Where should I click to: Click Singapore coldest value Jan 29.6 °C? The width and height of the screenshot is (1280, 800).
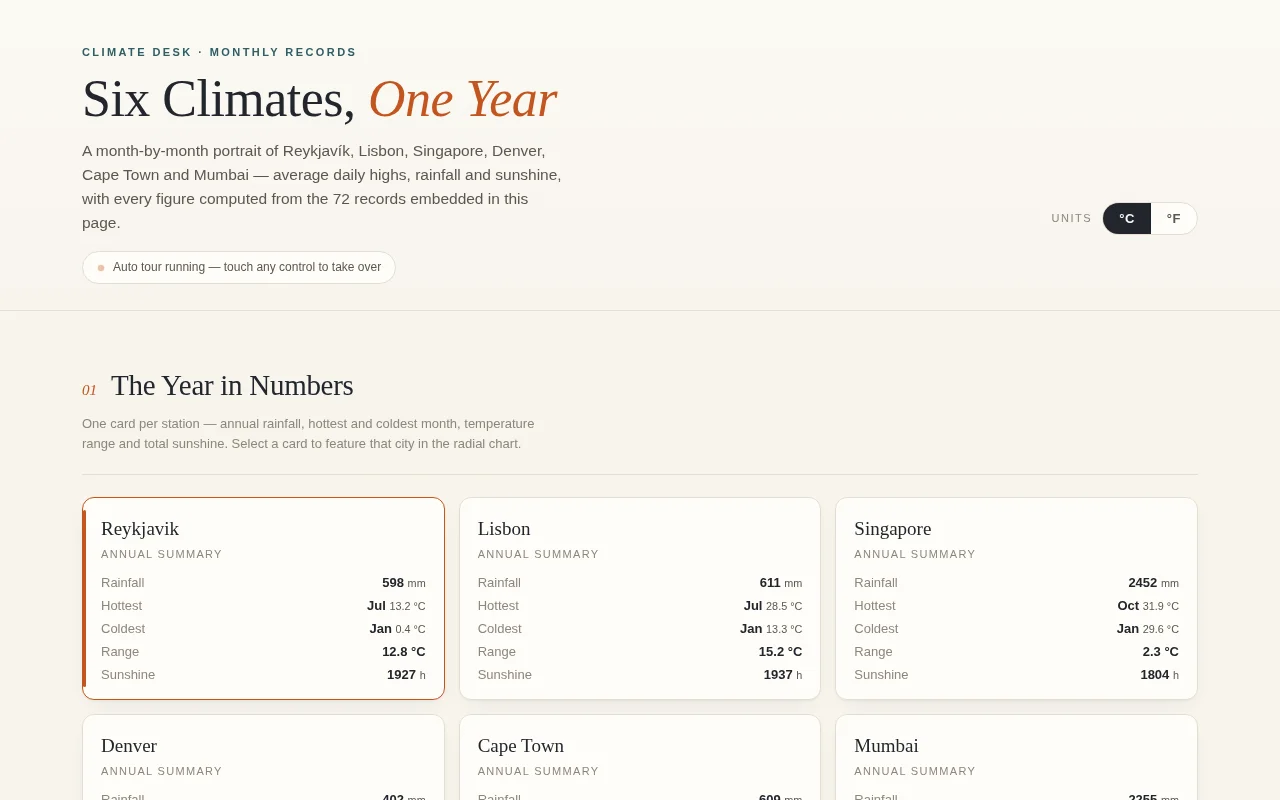pos(1148,629)
